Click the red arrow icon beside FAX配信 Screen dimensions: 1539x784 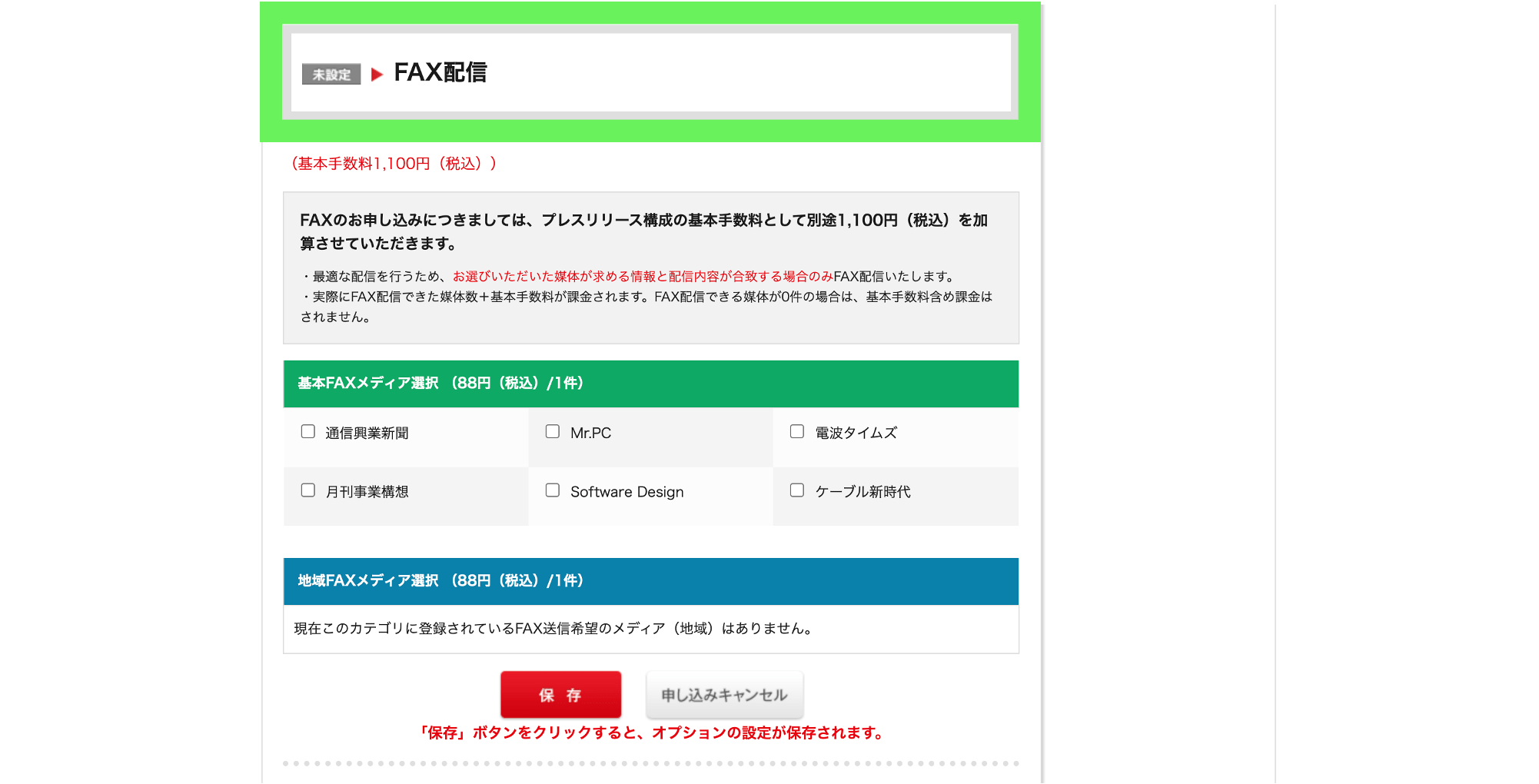(377, 75)
